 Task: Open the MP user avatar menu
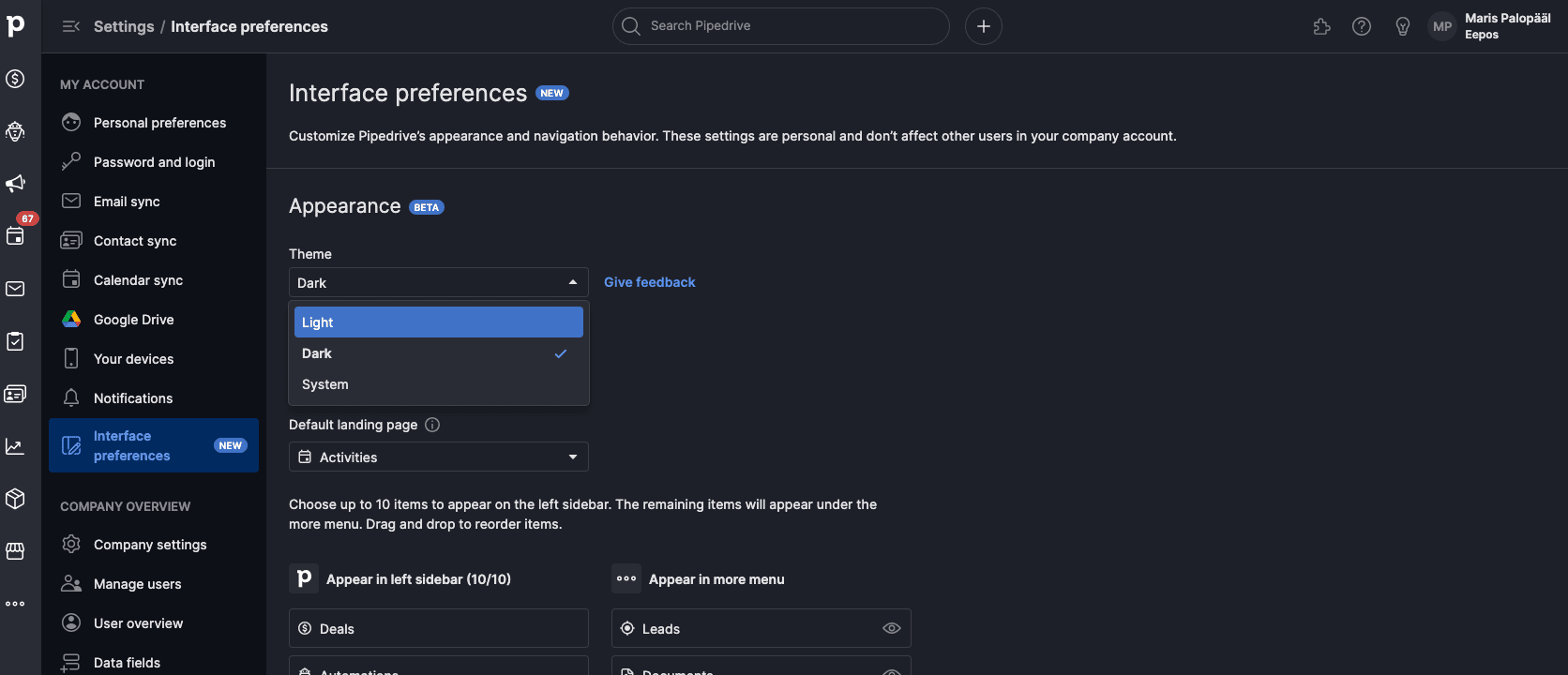tap(1442, 26)
